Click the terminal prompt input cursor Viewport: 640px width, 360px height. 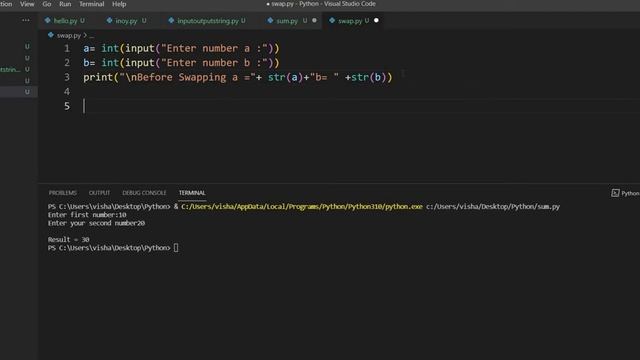tap(176, 248)
